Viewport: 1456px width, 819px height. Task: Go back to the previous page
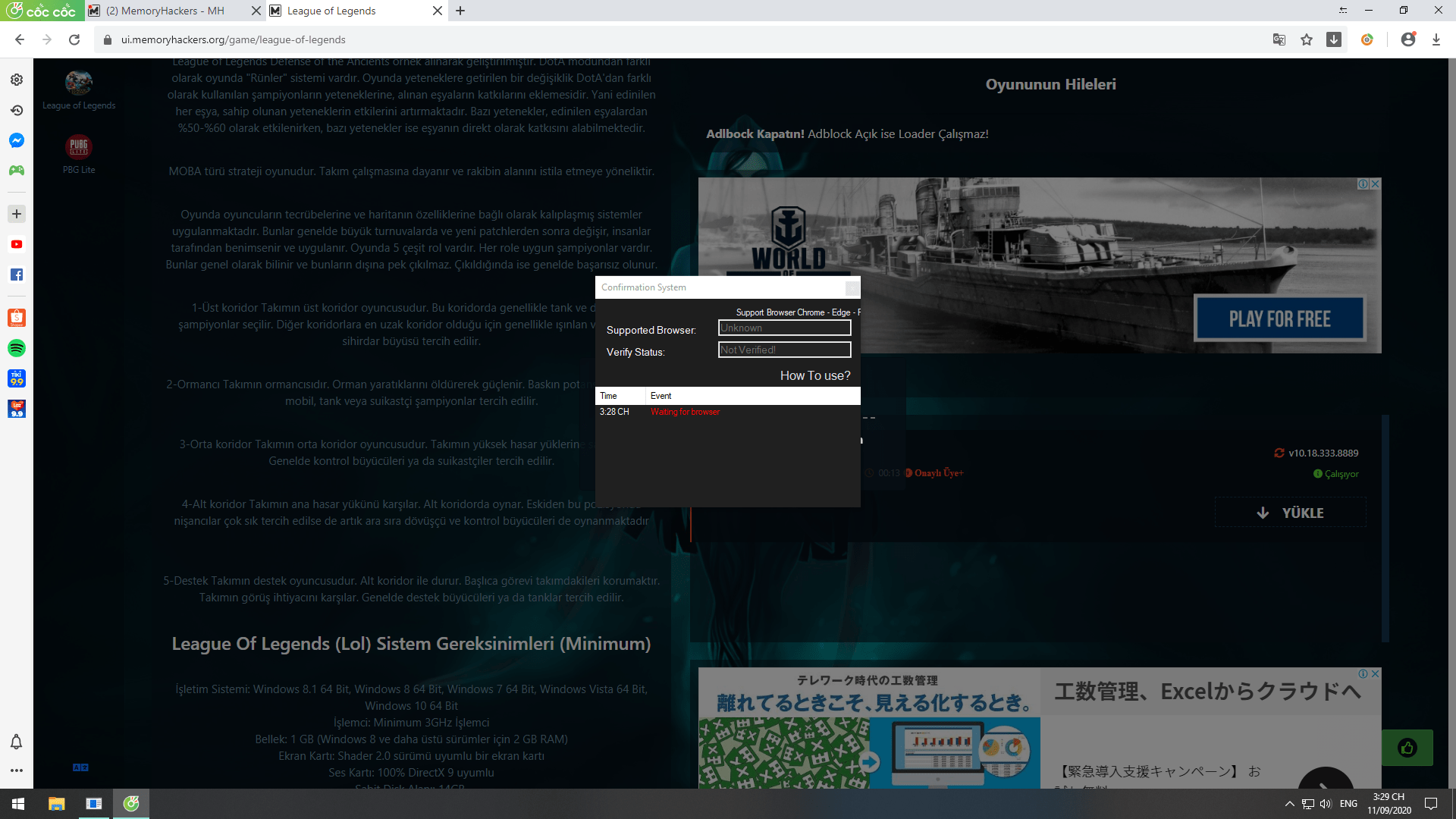coord(20,39)
